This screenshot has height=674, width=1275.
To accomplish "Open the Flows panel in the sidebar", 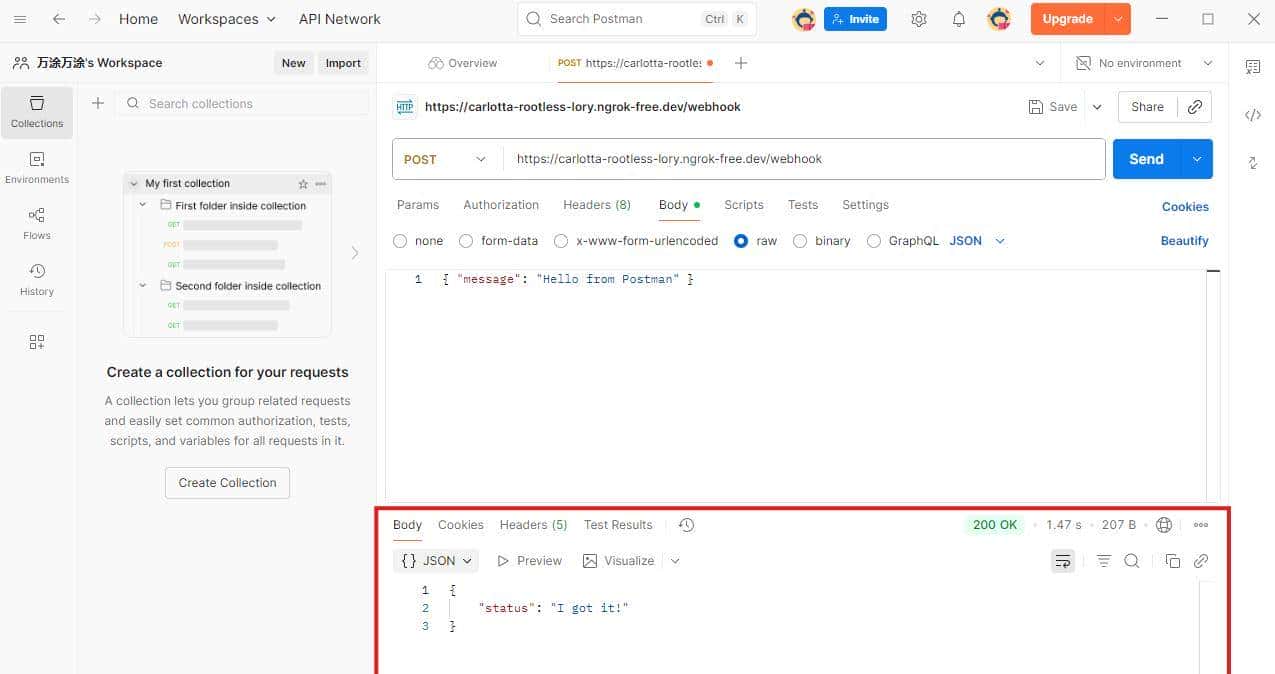I will tap(36, 224).
